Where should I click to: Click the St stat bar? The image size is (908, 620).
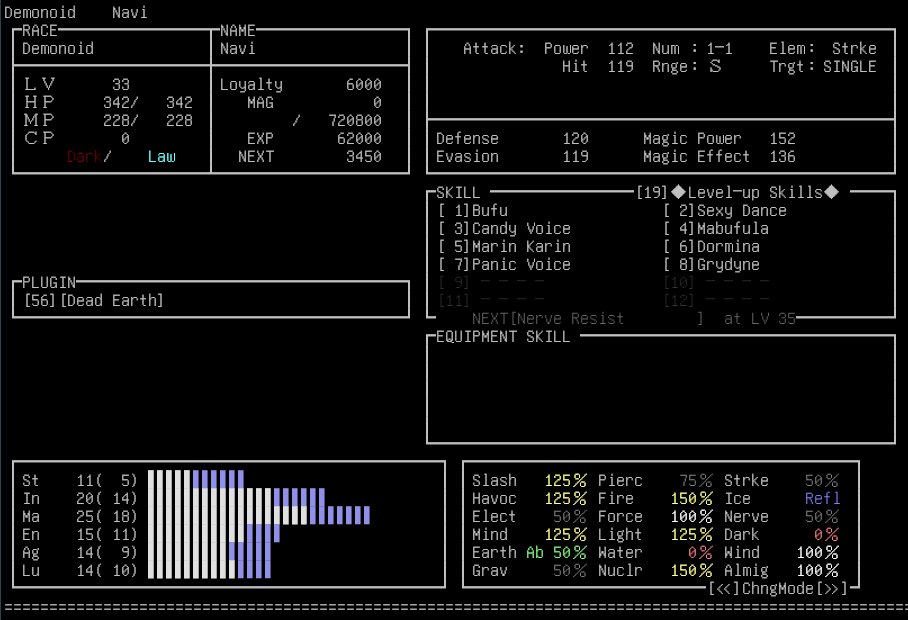point(196,479)
